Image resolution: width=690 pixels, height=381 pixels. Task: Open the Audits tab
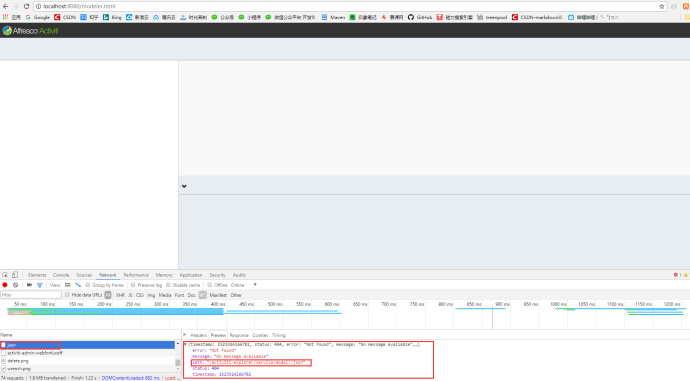tap(239, 275)
